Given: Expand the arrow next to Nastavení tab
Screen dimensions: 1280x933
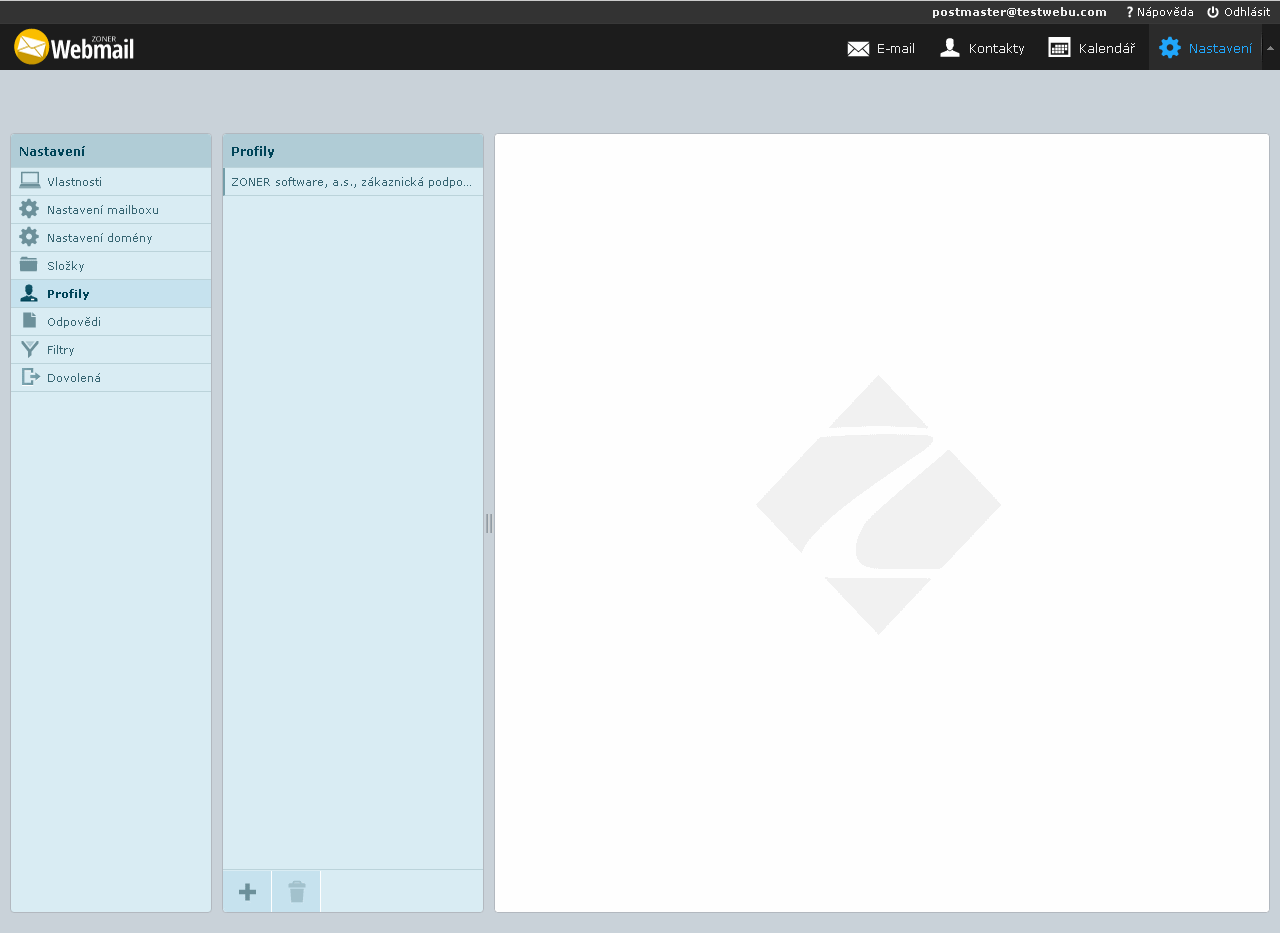Looking at the screenshot, I should point(1270,48).
